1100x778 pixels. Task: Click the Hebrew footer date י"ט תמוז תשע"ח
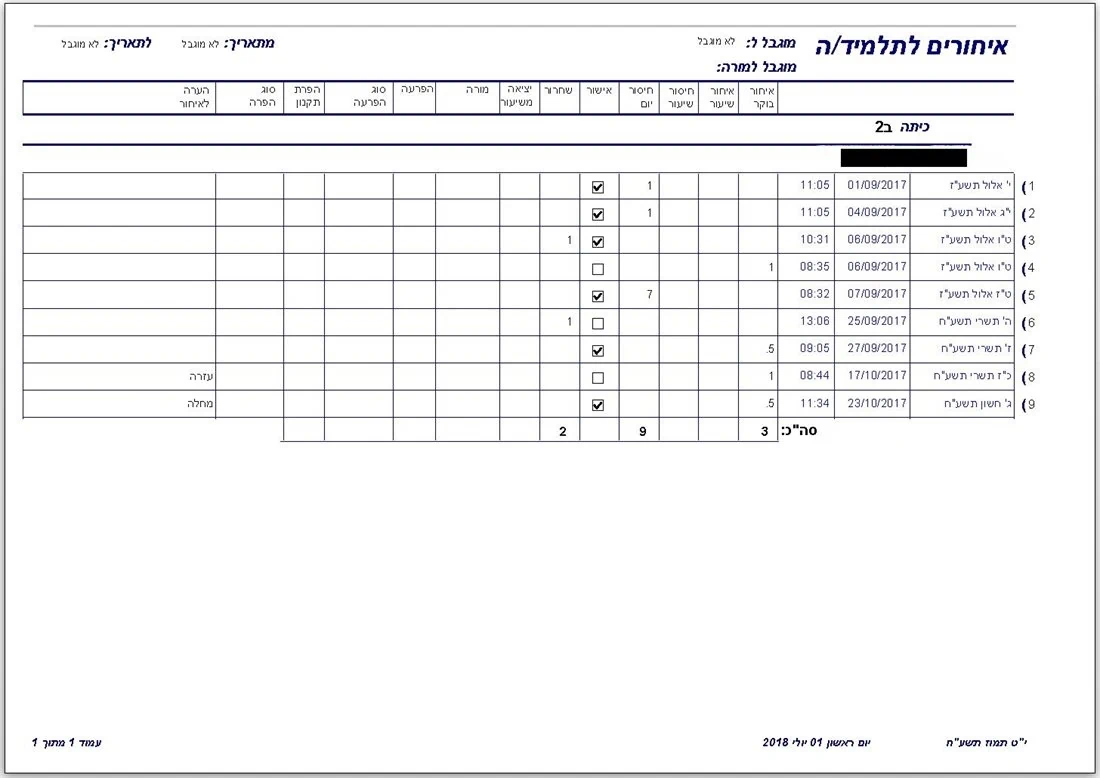point(986,742)
